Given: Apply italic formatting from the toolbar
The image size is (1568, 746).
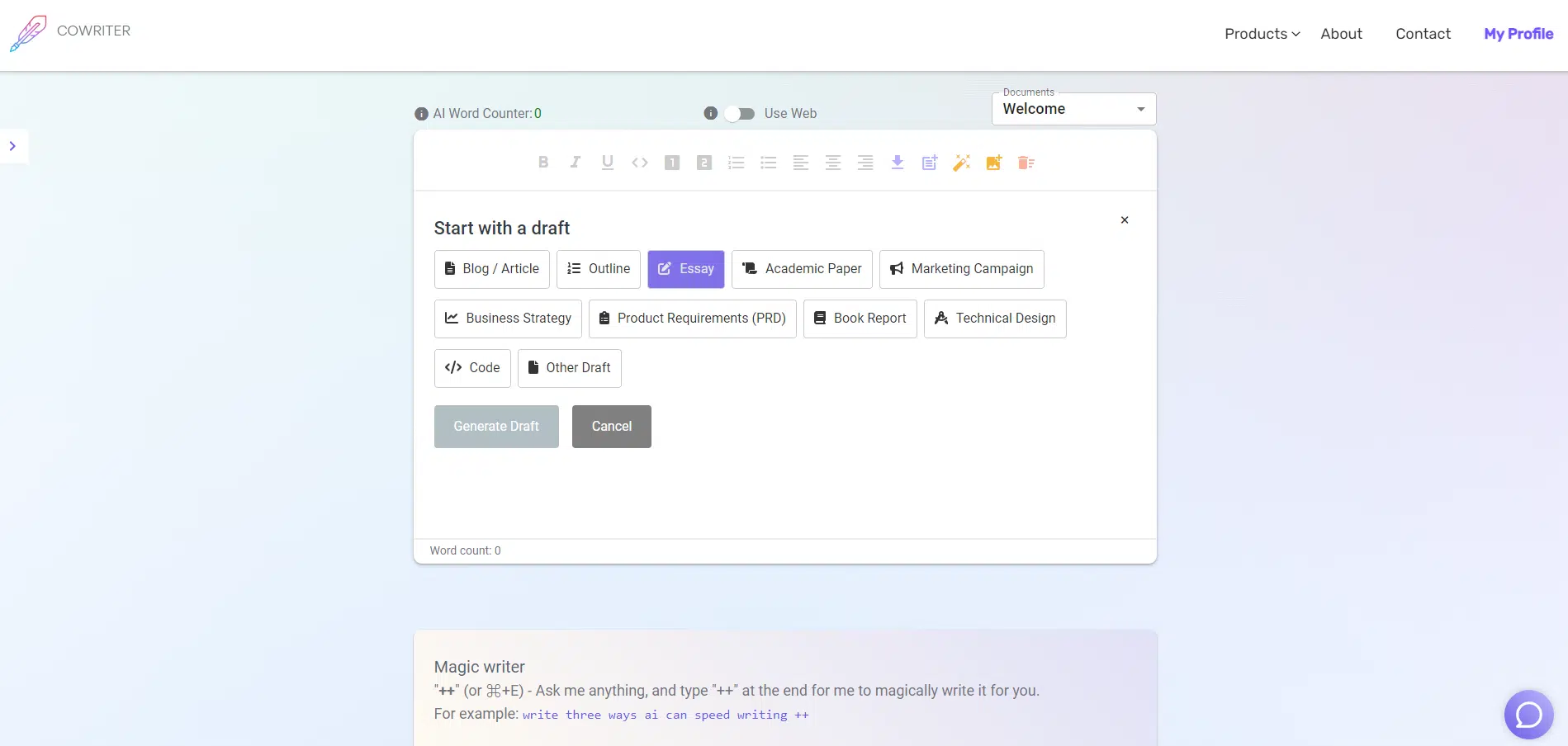Looking at the screenshot, I should click(576, 163).
